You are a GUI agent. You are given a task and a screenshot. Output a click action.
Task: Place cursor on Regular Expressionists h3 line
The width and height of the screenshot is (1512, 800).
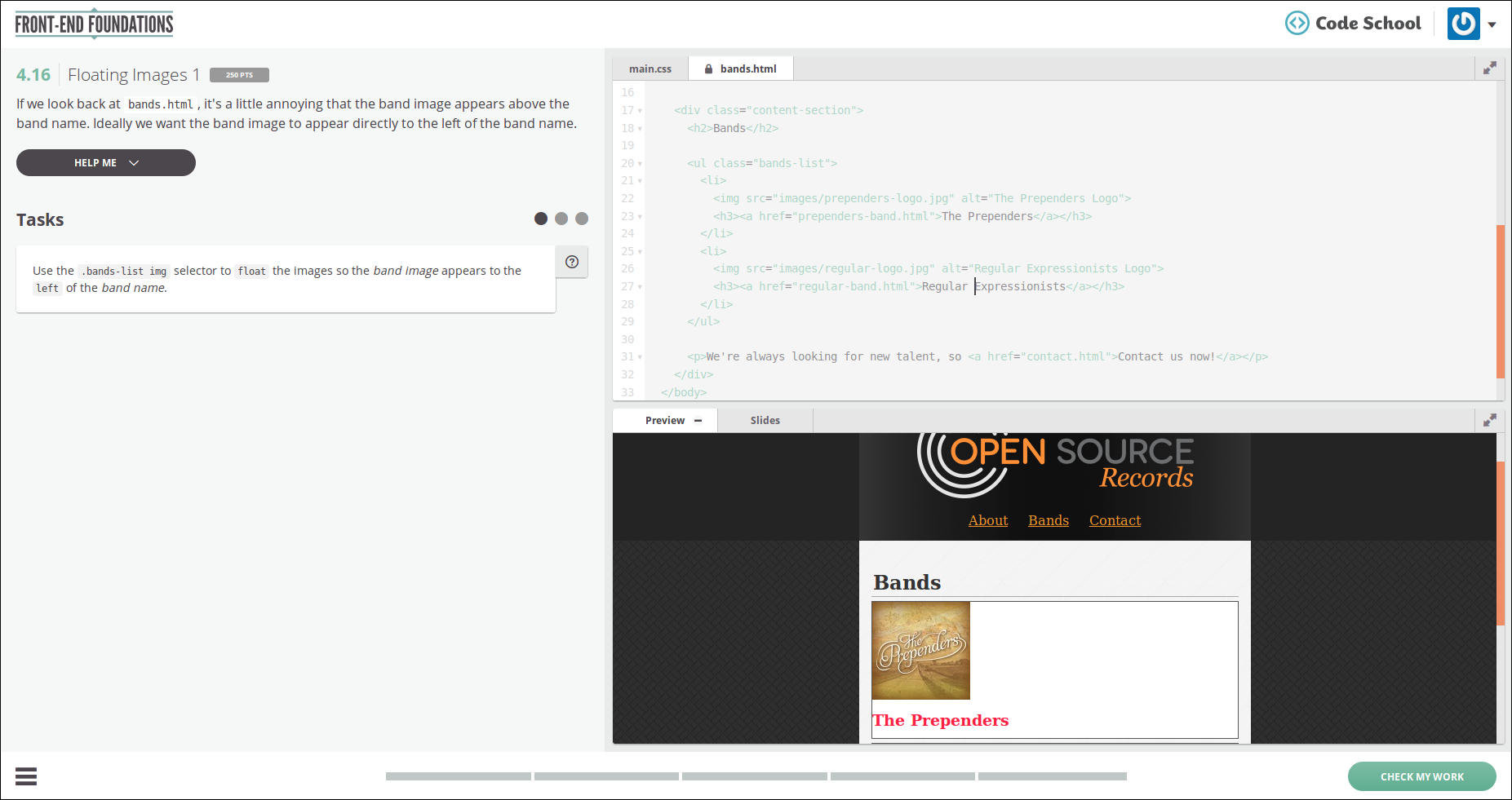point(919,286)
